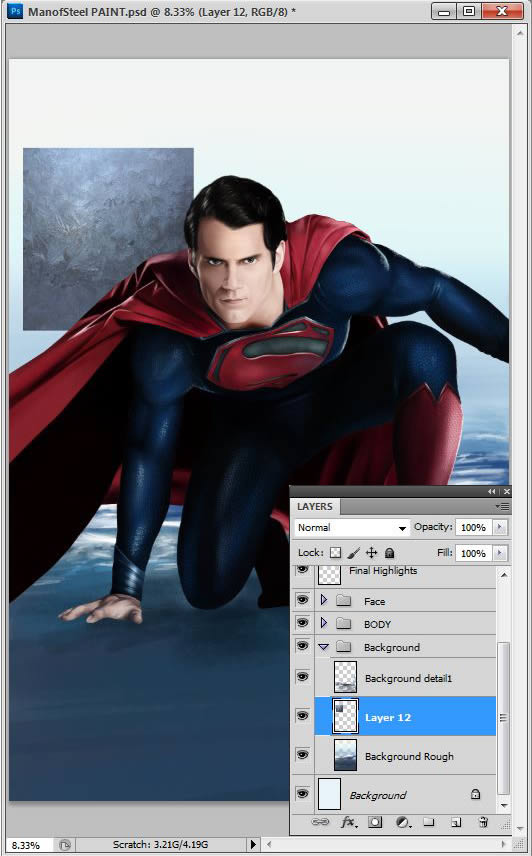The width and height of the screenshot is (532, 856).
Task: Open the Layers panel options menu
Action: [x=502, y=507]
